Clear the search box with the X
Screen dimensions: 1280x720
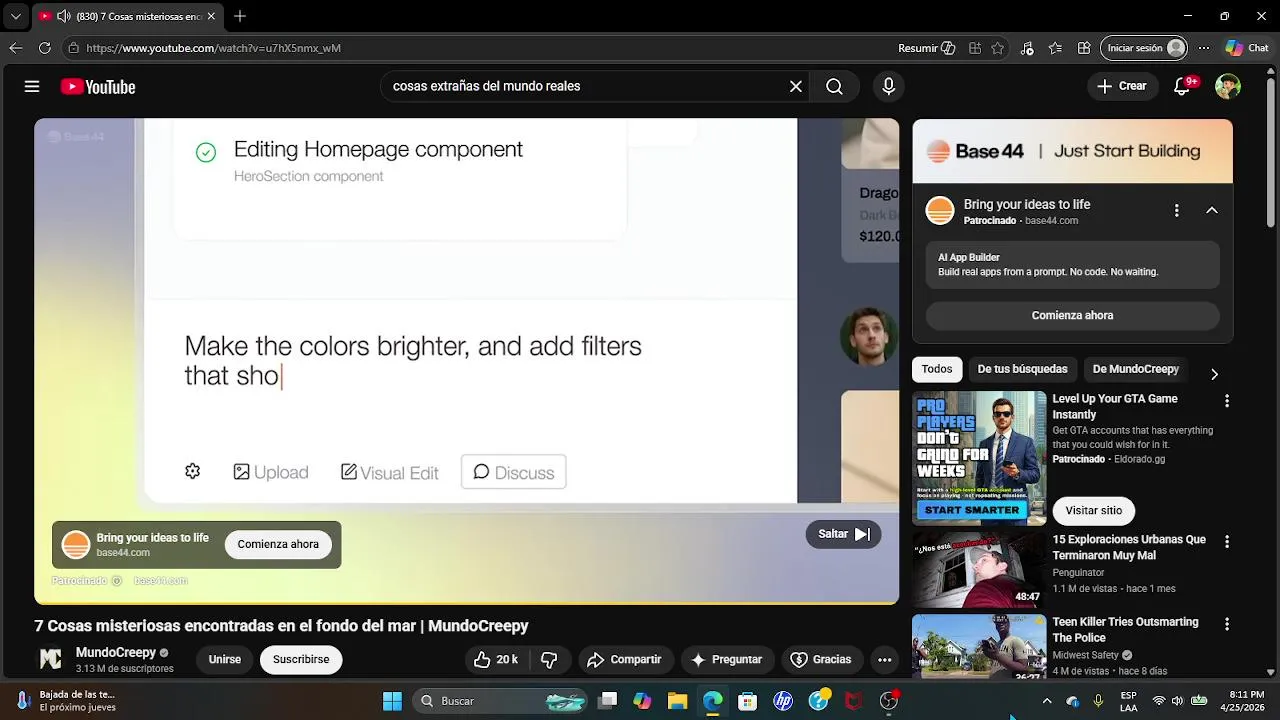(x=796, y=87)
